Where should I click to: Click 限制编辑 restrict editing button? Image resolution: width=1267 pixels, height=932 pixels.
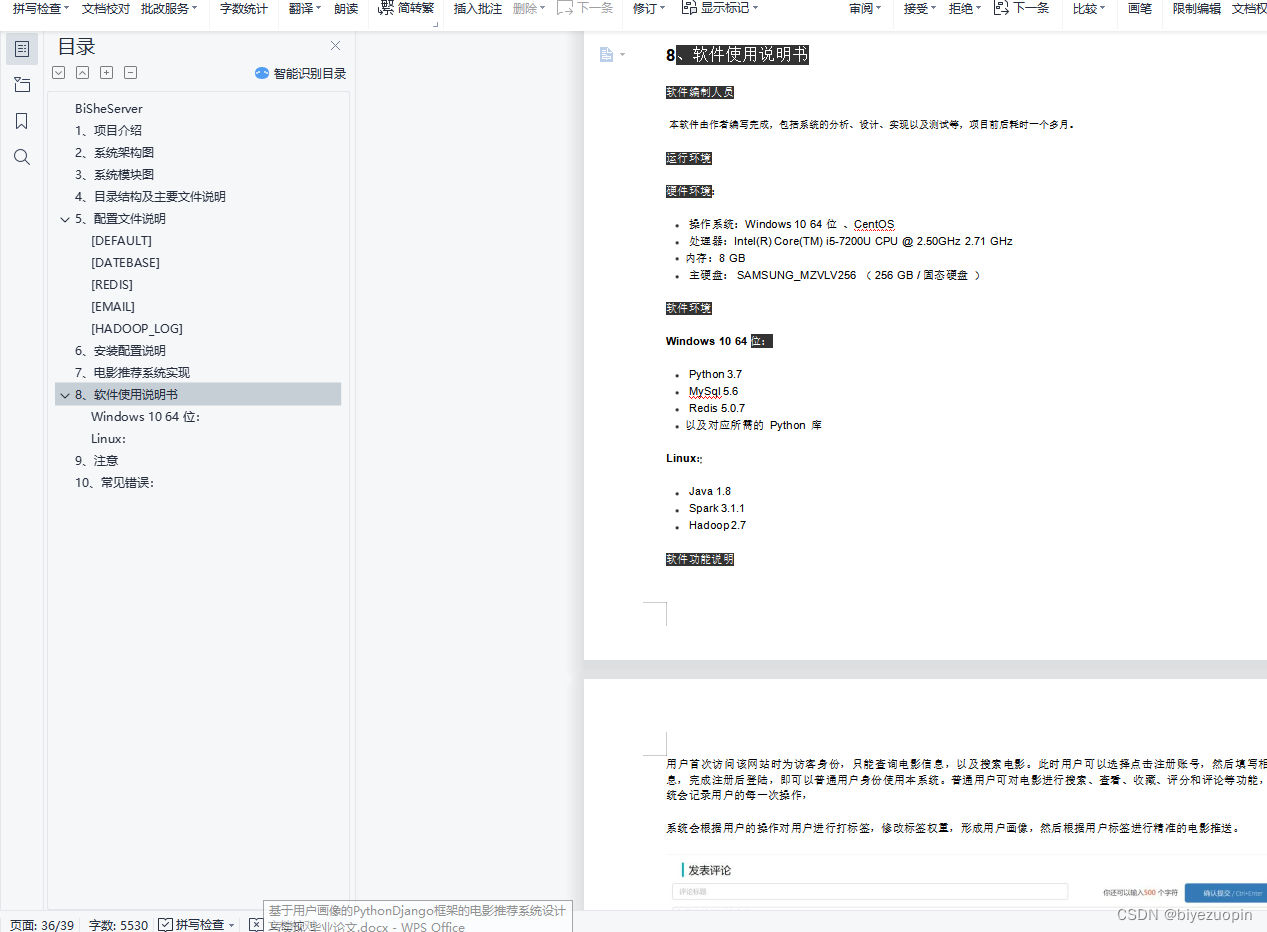[x=1197, y=8]
